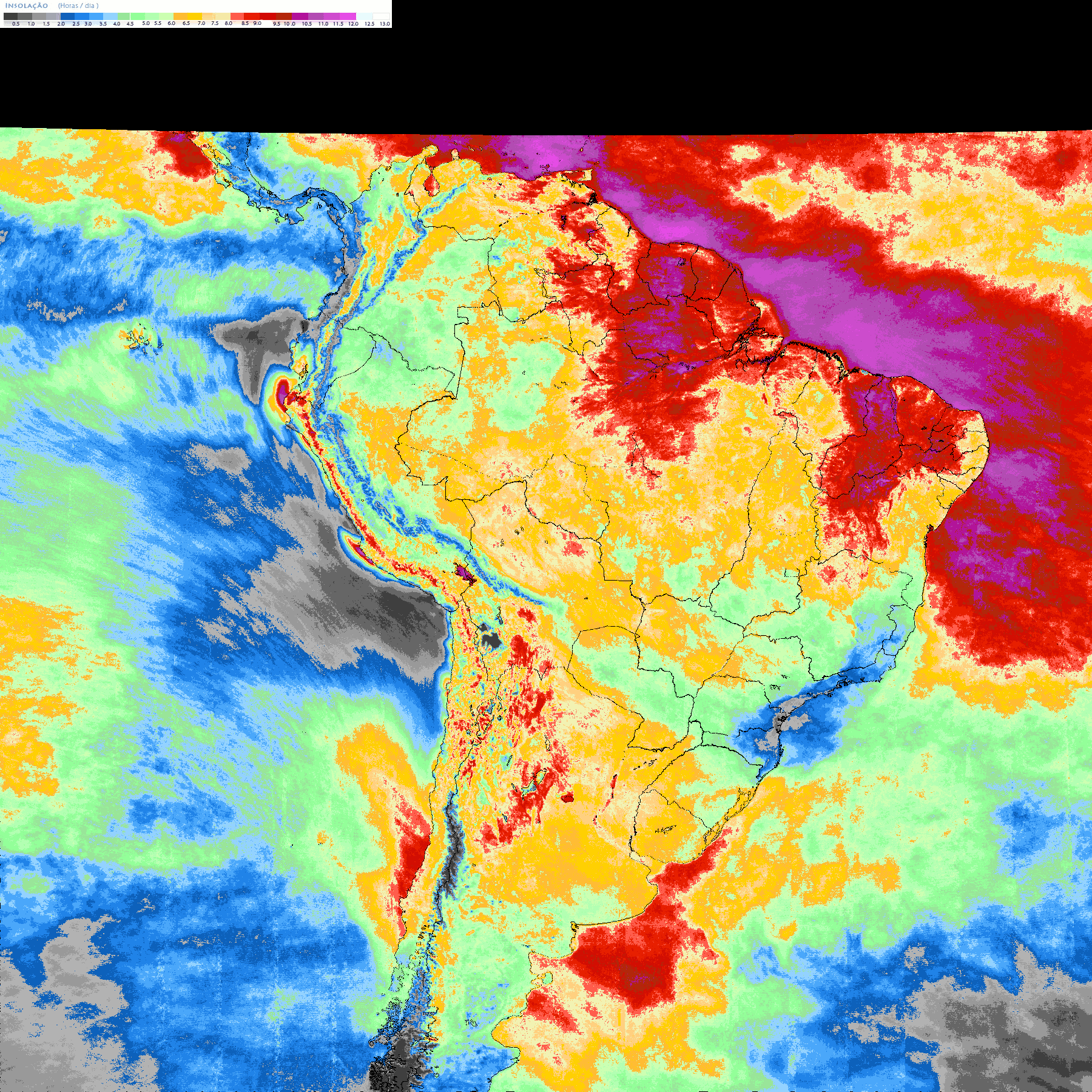1092x1092 pixels.
Task: Select the orange swatch above 6.5
Action: (180, 16)
